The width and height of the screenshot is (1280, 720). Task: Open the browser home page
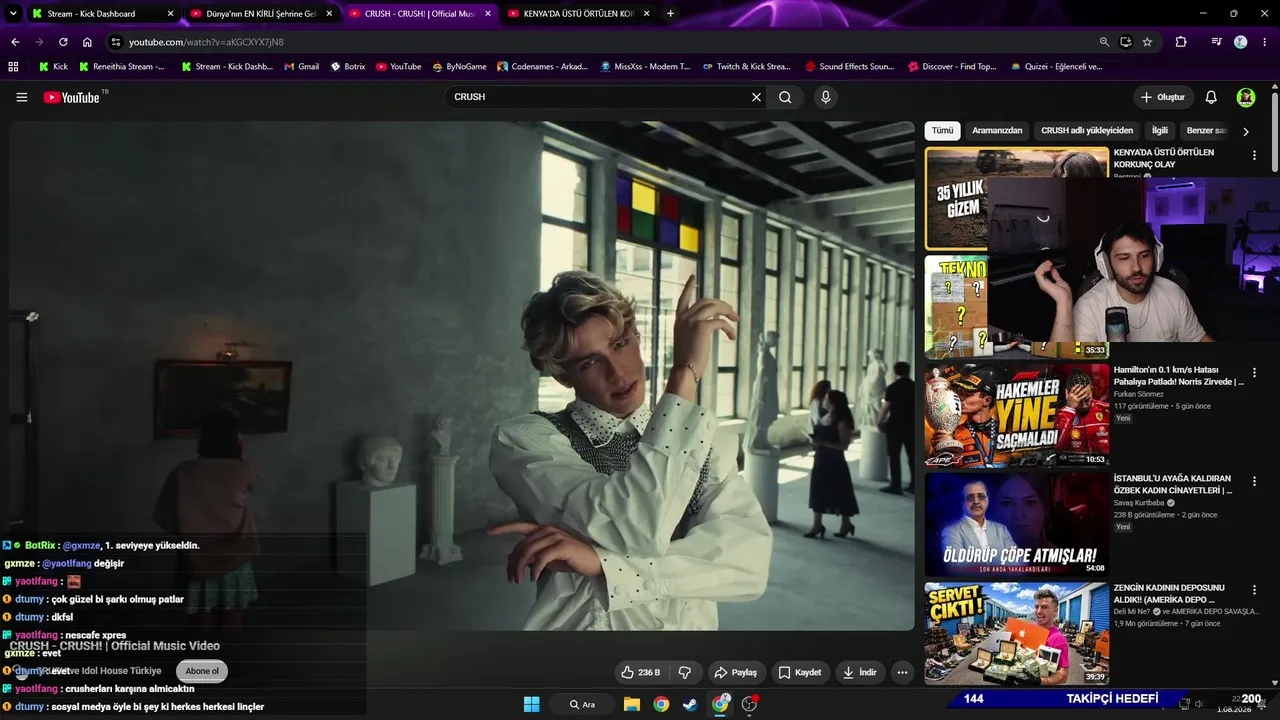coord(87,42)
